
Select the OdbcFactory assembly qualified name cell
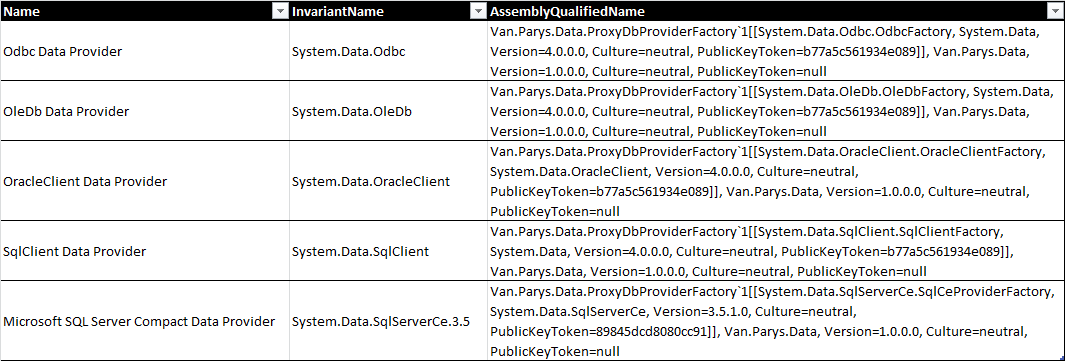(x=776, y=52)
